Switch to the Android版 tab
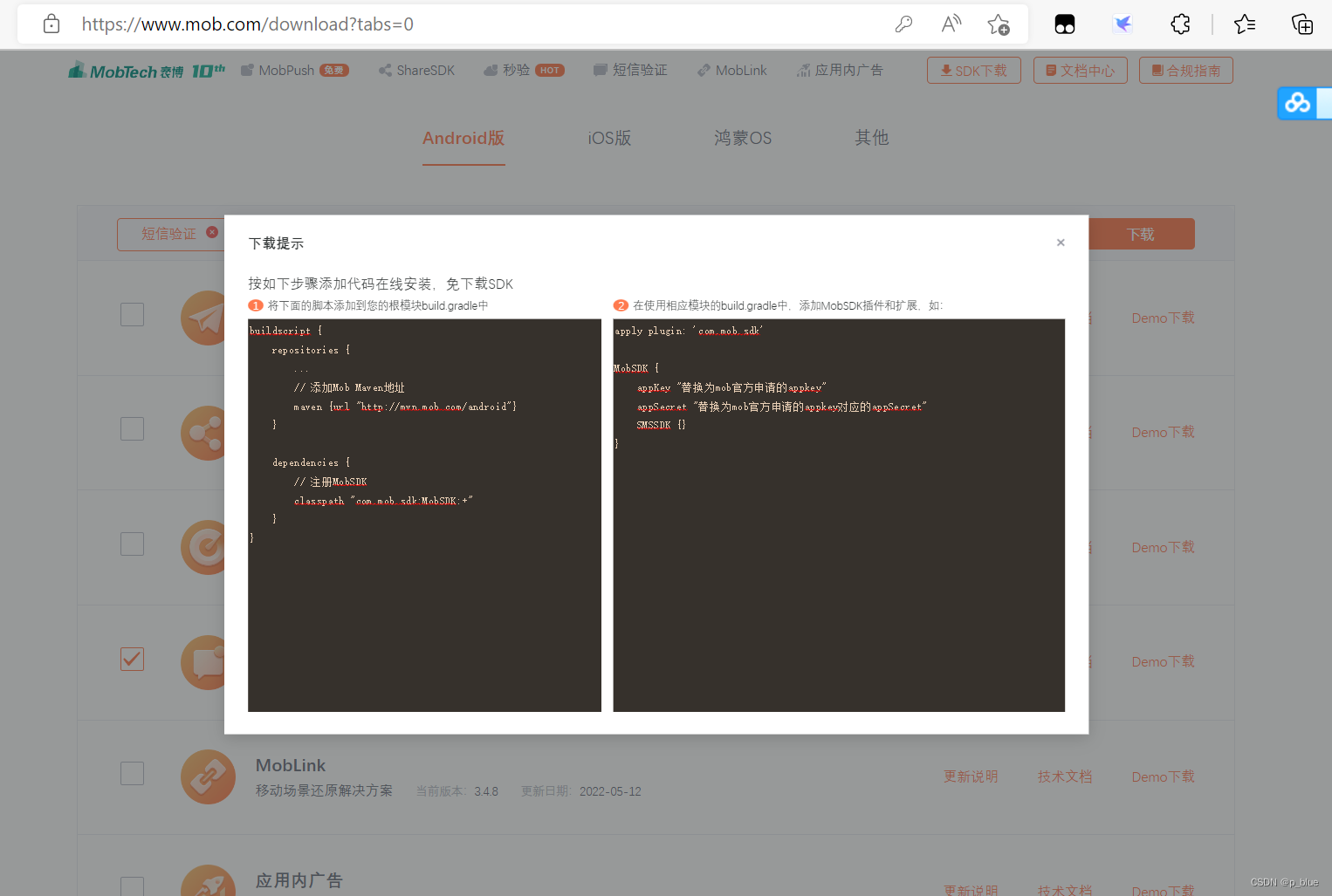This screenshot has height=896, width=1332. 463,138
